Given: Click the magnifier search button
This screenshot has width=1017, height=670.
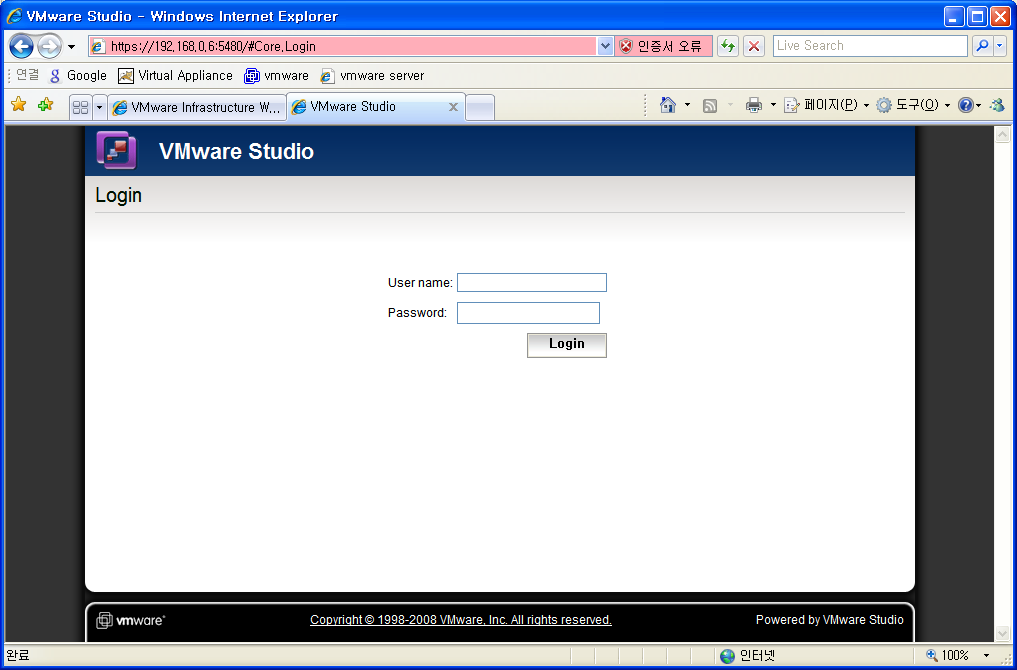Looking at the screenshot, I should point(983,45).
